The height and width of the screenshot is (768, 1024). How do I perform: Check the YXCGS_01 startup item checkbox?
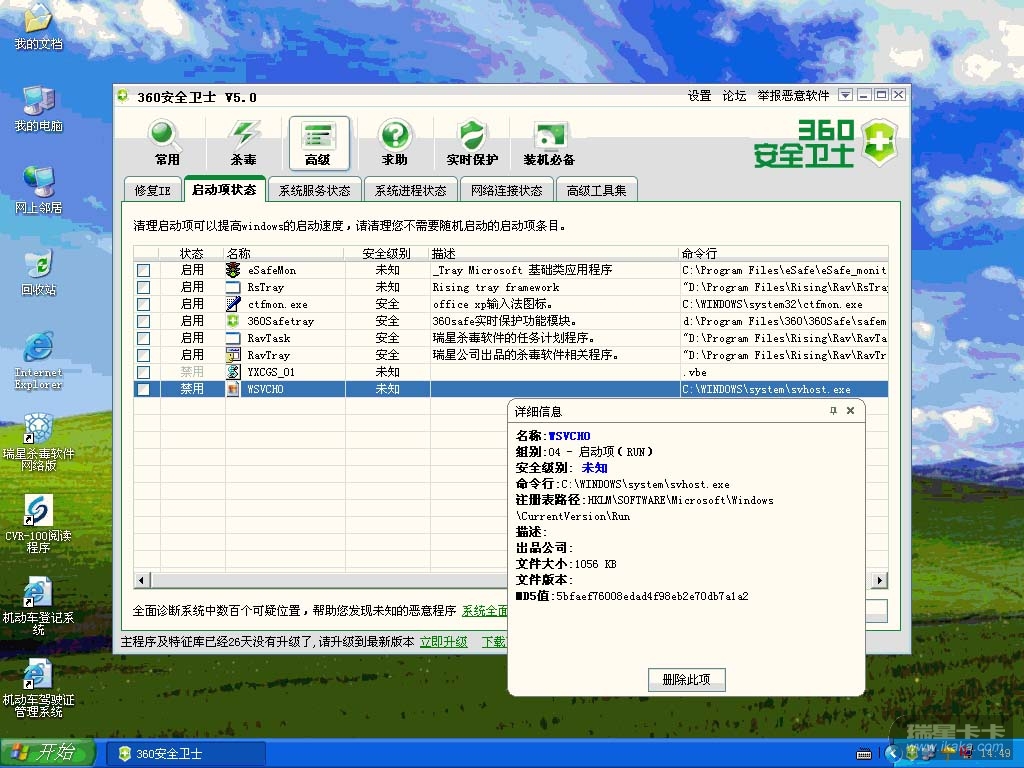coord(144,372)
